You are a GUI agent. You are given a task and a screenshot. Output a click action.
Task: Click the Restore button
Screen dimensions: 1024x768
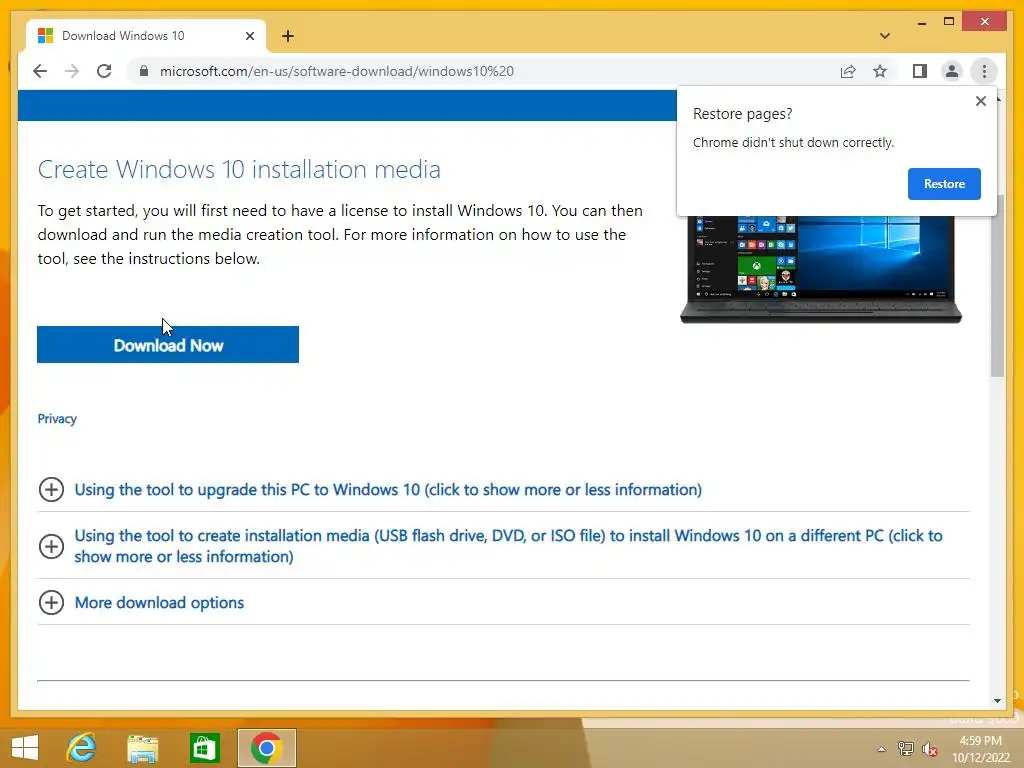coord(944,184)
